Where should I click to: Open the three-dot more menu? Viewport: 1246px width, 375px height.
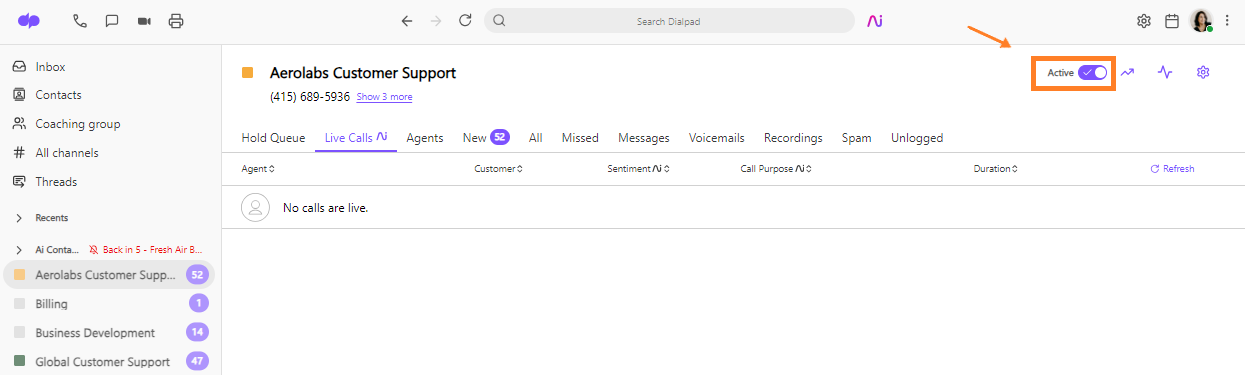[x=1227, y=20]
